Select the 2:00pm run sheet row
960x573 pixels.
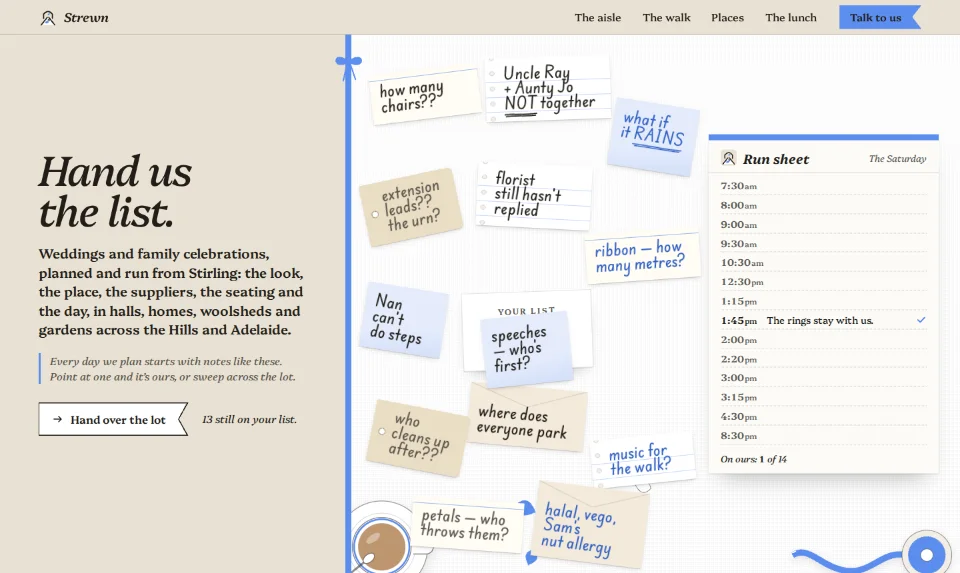[823, 340]
